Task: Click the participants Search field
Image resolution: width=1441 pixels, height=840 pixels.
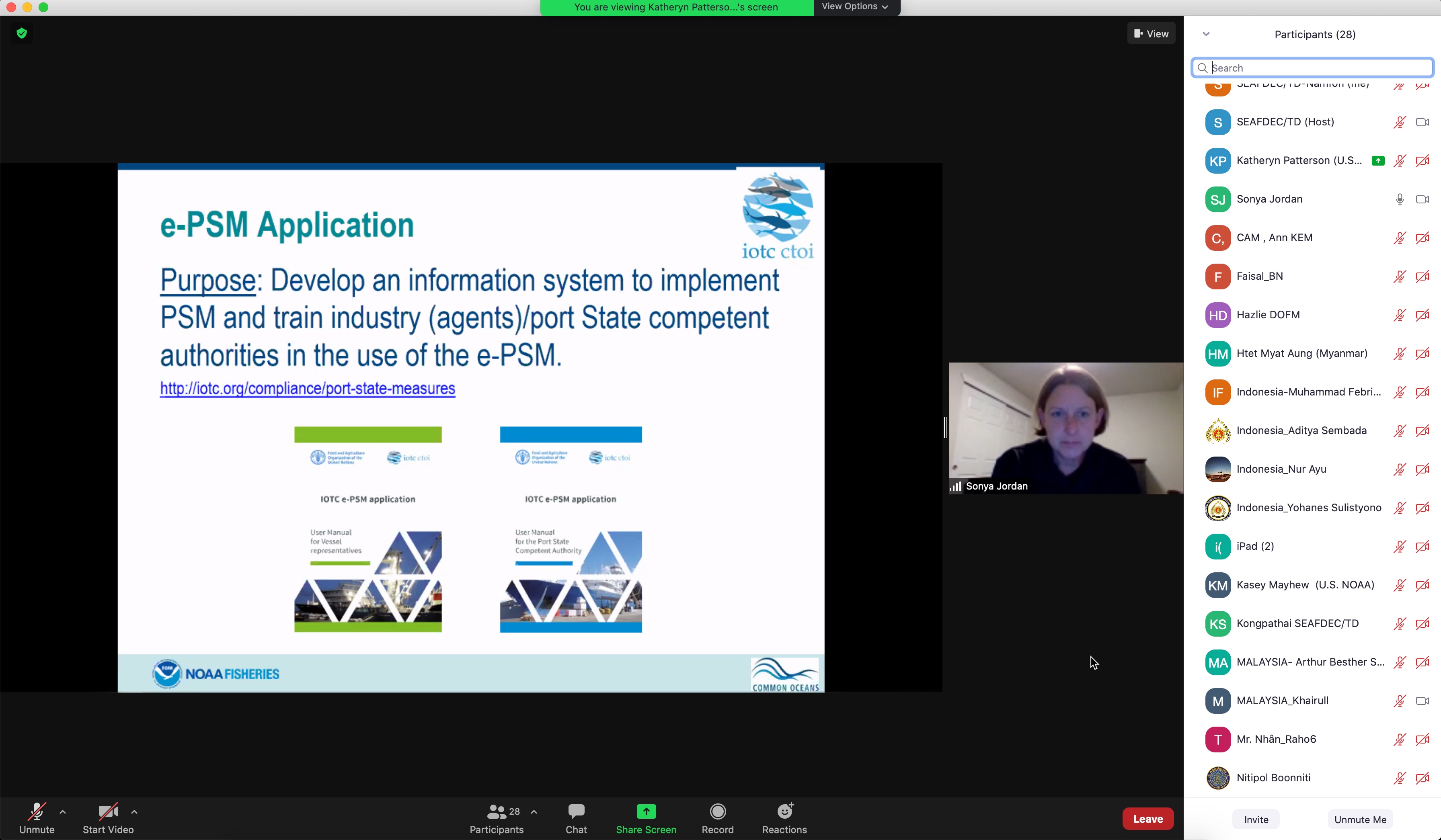Action: [x=1315, y=68]
